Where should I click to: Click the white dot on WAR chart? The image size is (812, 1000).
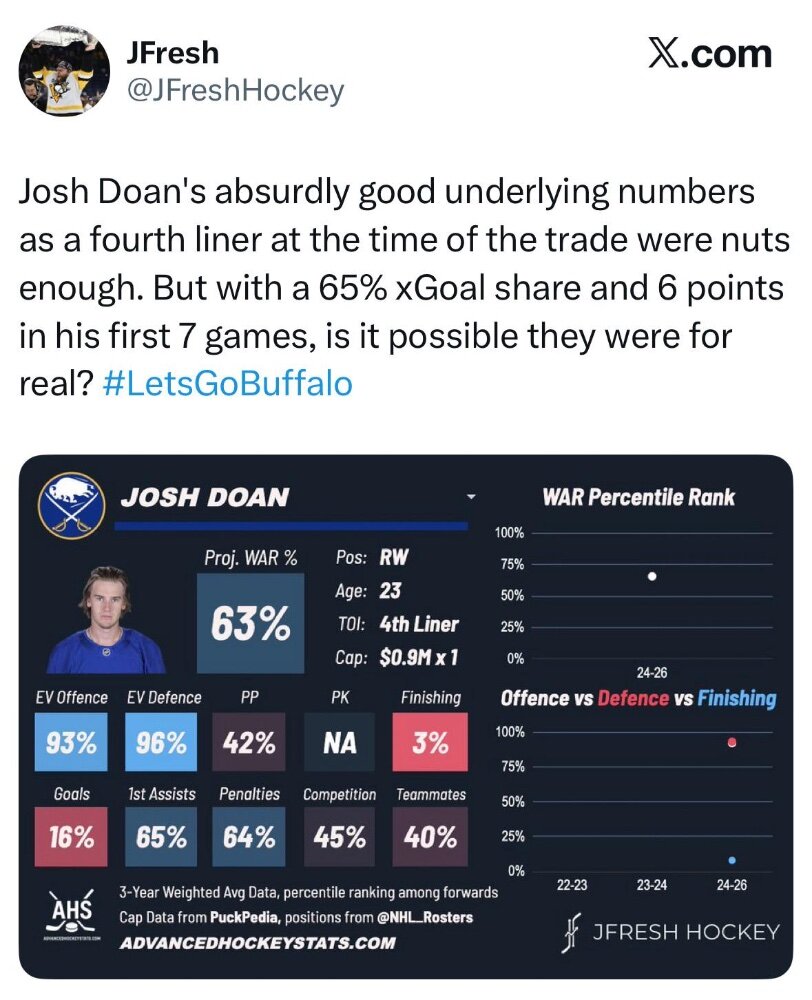[x=652, y=576]
